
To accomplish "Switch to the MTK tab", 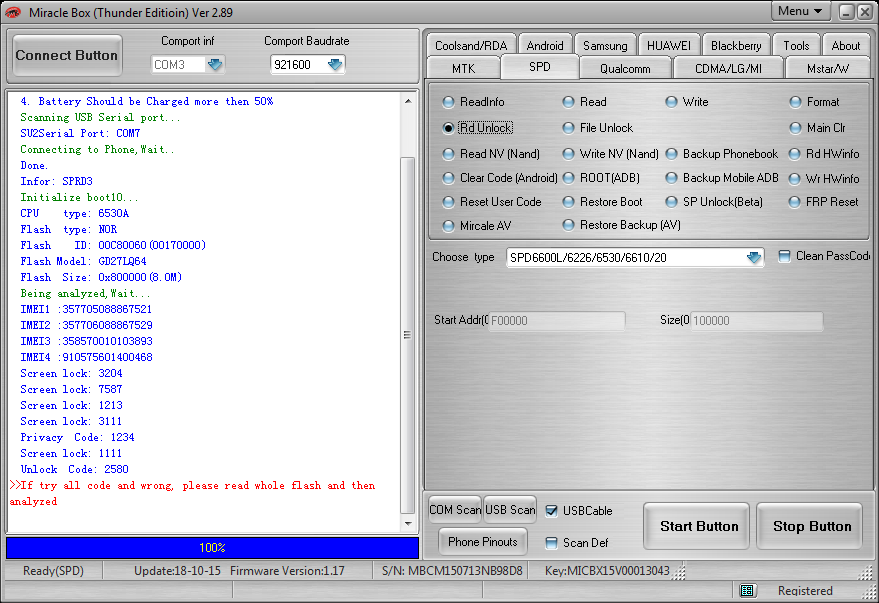I will click(x=464, y=68).
